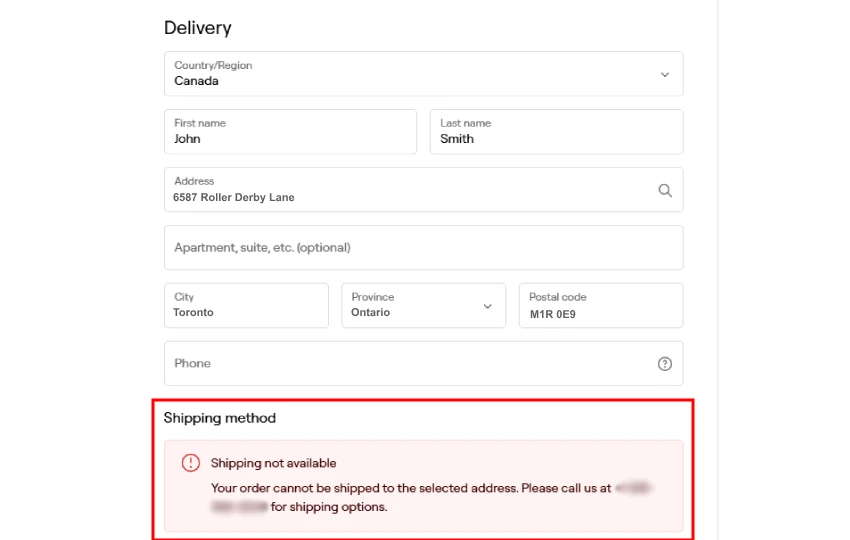Image resolution: width=850 pixels, height=540 pixels.
Task: Click the phone field help question mark
Action: coord(665,364)
